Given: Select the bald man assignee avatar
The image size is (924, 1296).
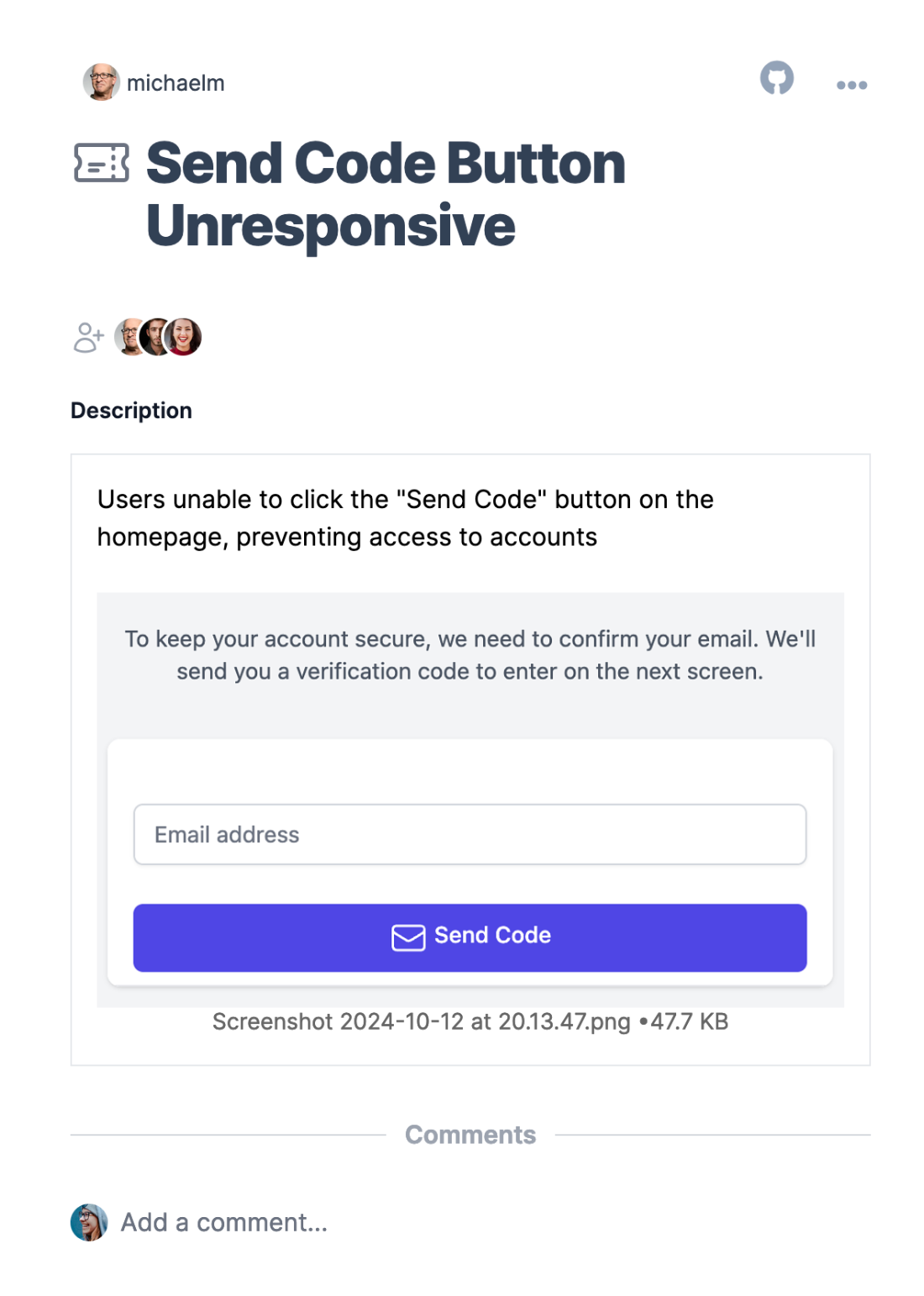Looking at the screenshot, I should [130, 337].
